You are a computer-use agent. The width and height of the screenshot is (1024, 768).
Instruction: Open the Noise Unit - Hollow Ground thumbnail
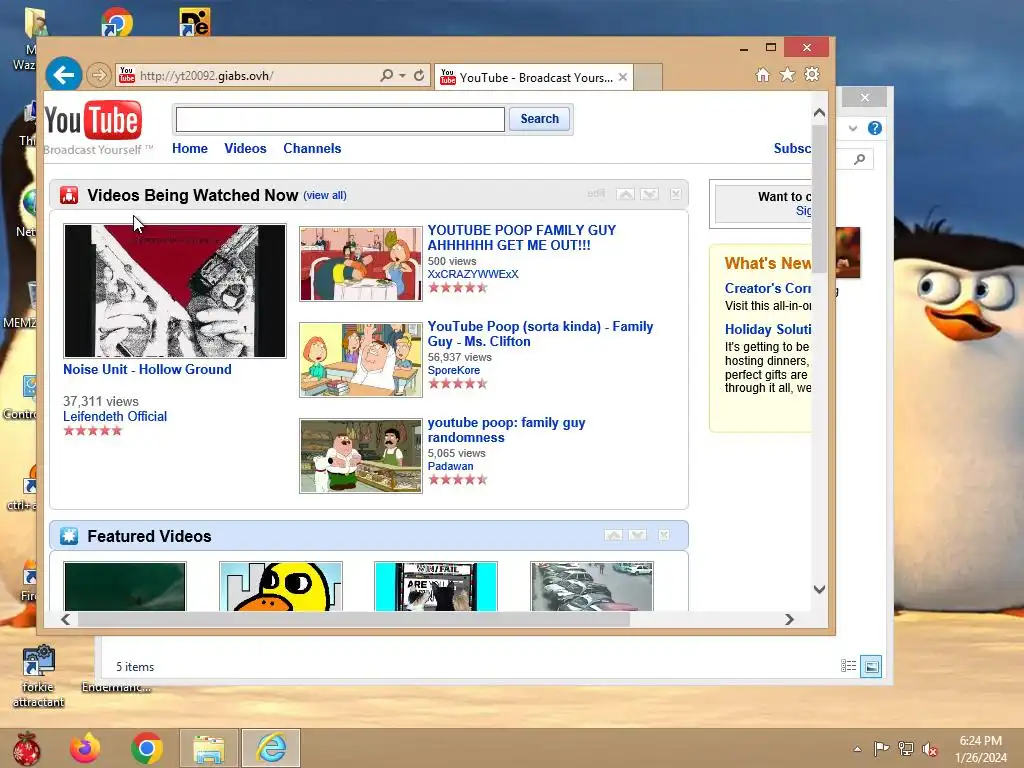[175, 291]
